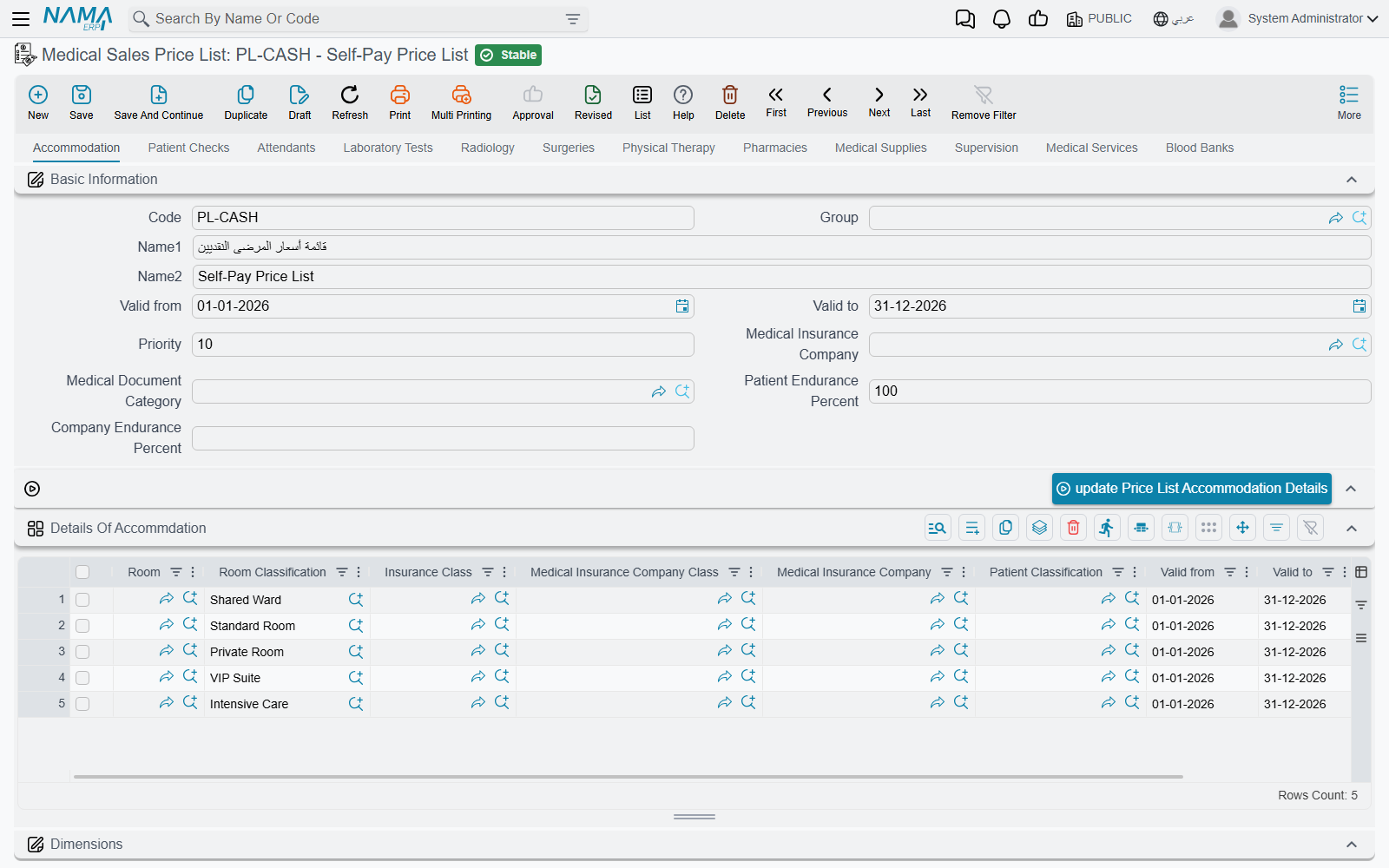Collapse the Details Of Accommdation section
Viewport: 1389px width, 868px height.
click(x=1352, y=529)
